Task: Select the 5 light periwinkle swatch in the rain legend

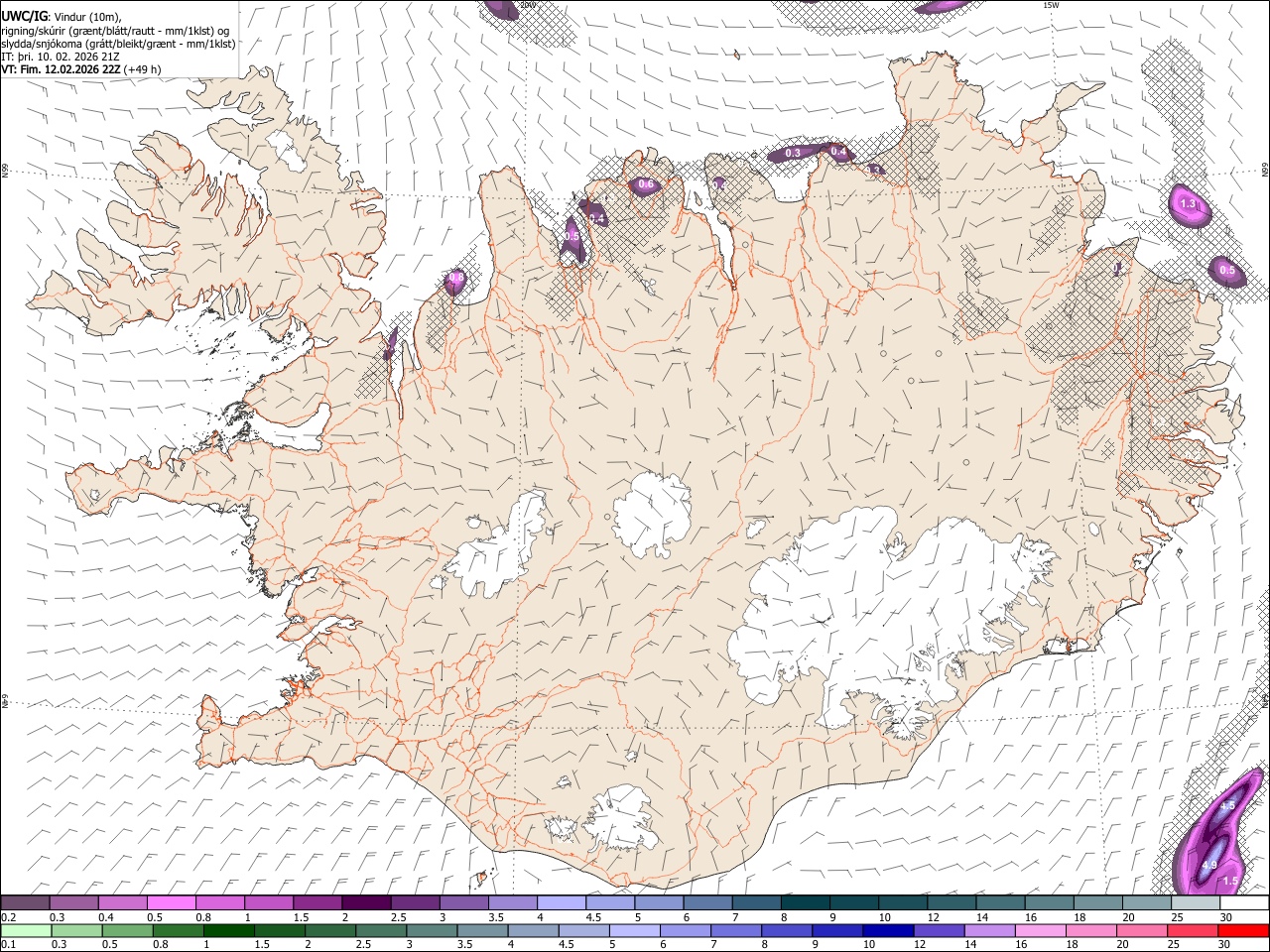Action: (635, 931)
